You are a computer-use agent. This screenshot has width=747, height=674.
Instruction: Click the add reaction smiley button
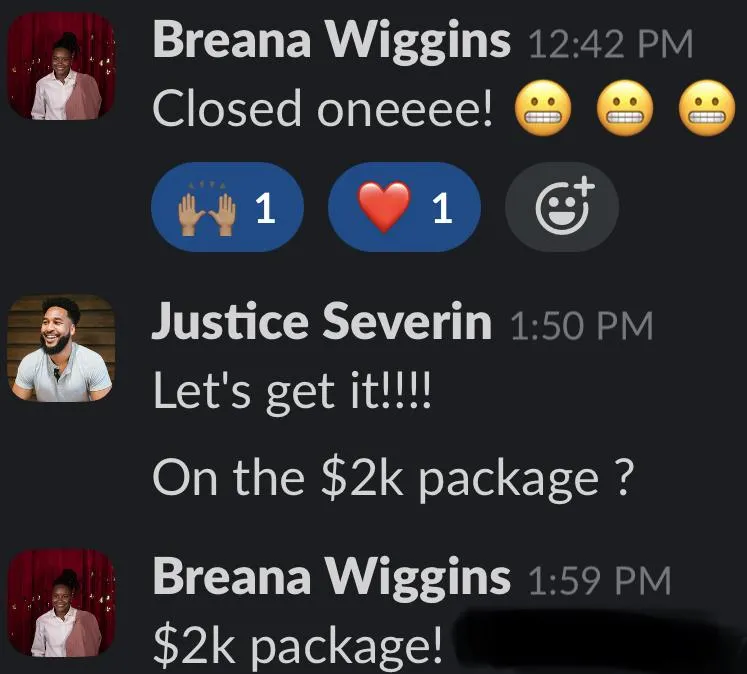coord(562,207)
